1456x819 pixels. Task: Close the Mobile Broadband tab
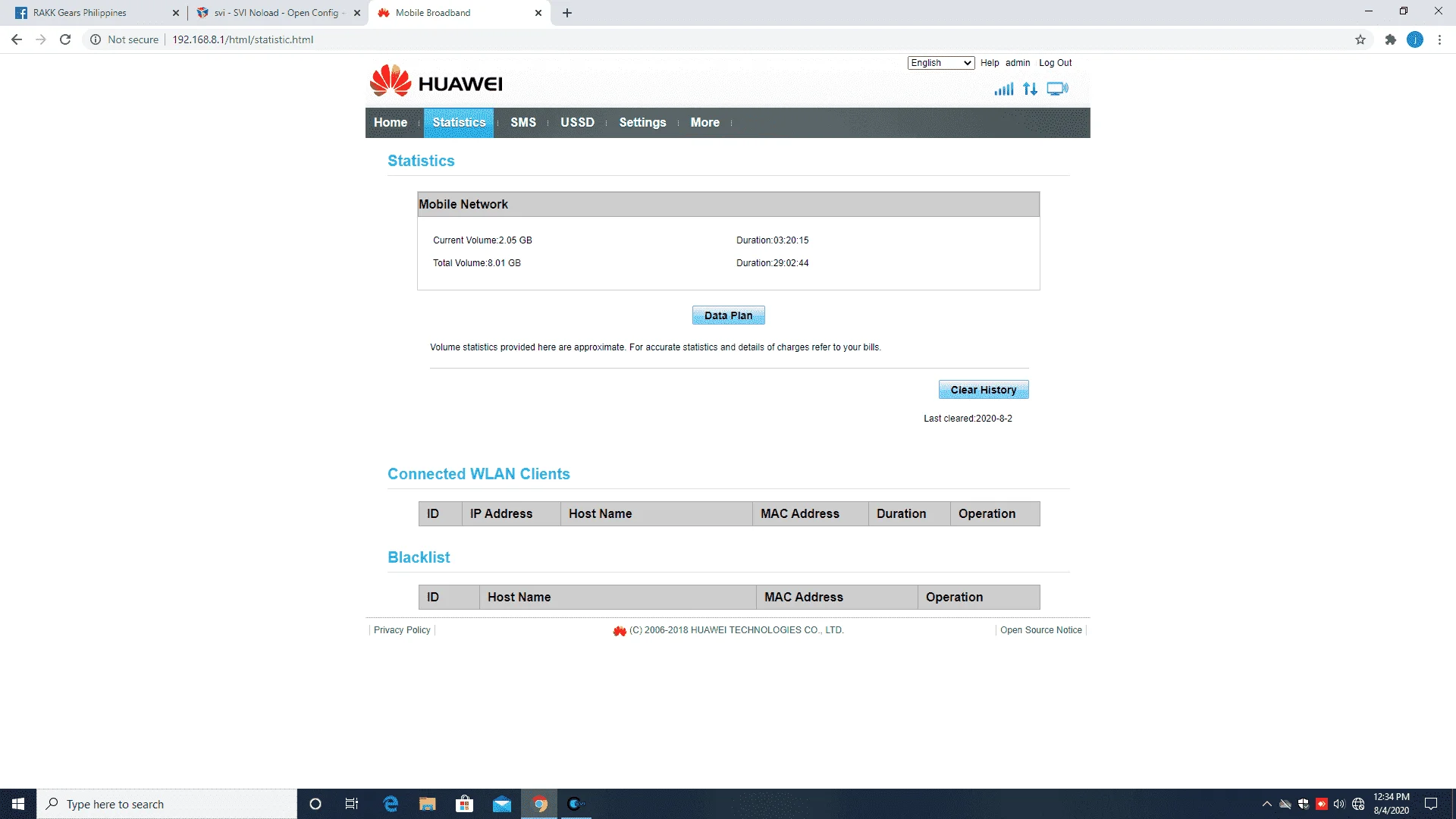[538, 13]
